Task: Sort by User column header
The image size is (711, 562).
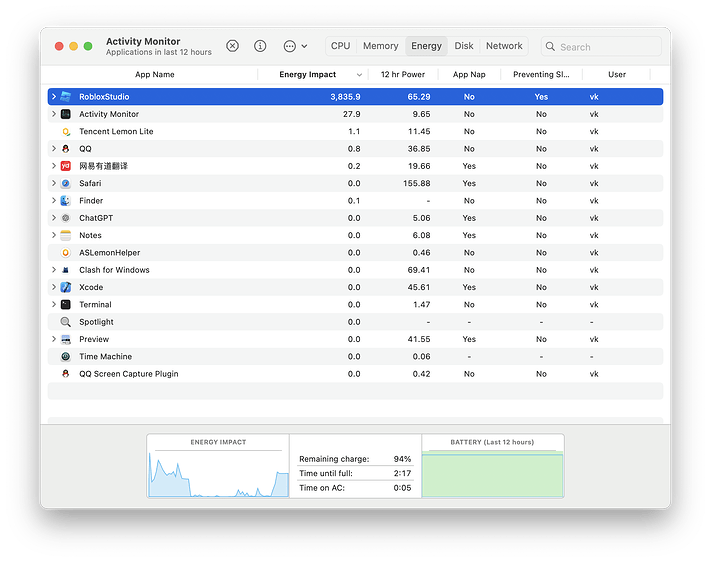Action: click(617, 74)
